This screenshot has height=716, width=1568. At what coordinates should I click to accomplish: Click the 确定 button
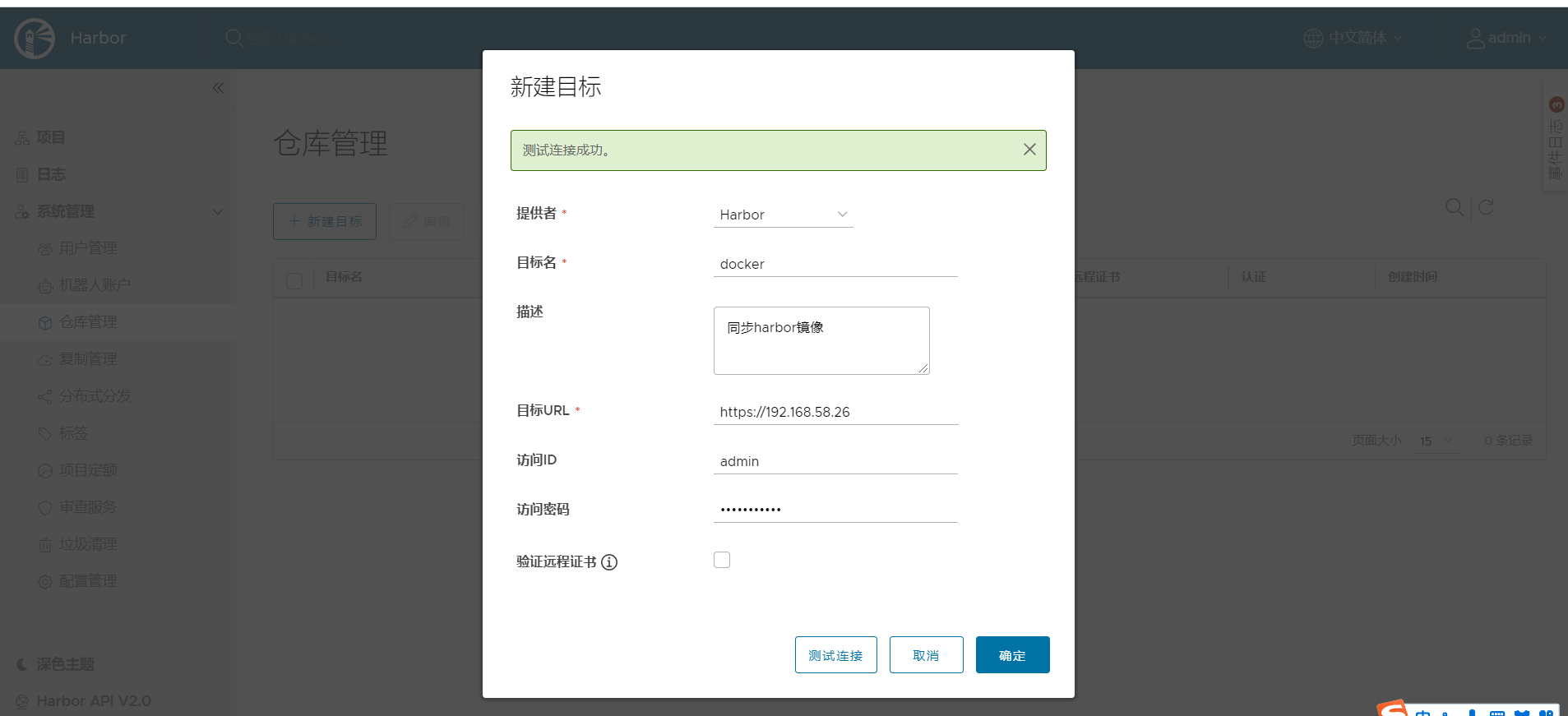(x=1012, y=655)
